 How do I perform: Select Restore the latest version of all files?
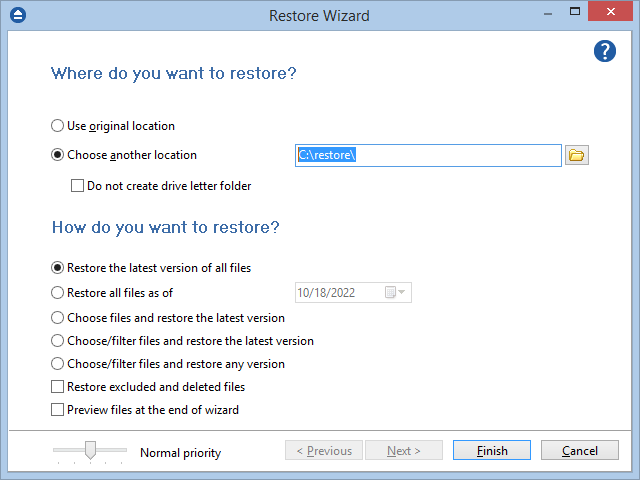57,268
